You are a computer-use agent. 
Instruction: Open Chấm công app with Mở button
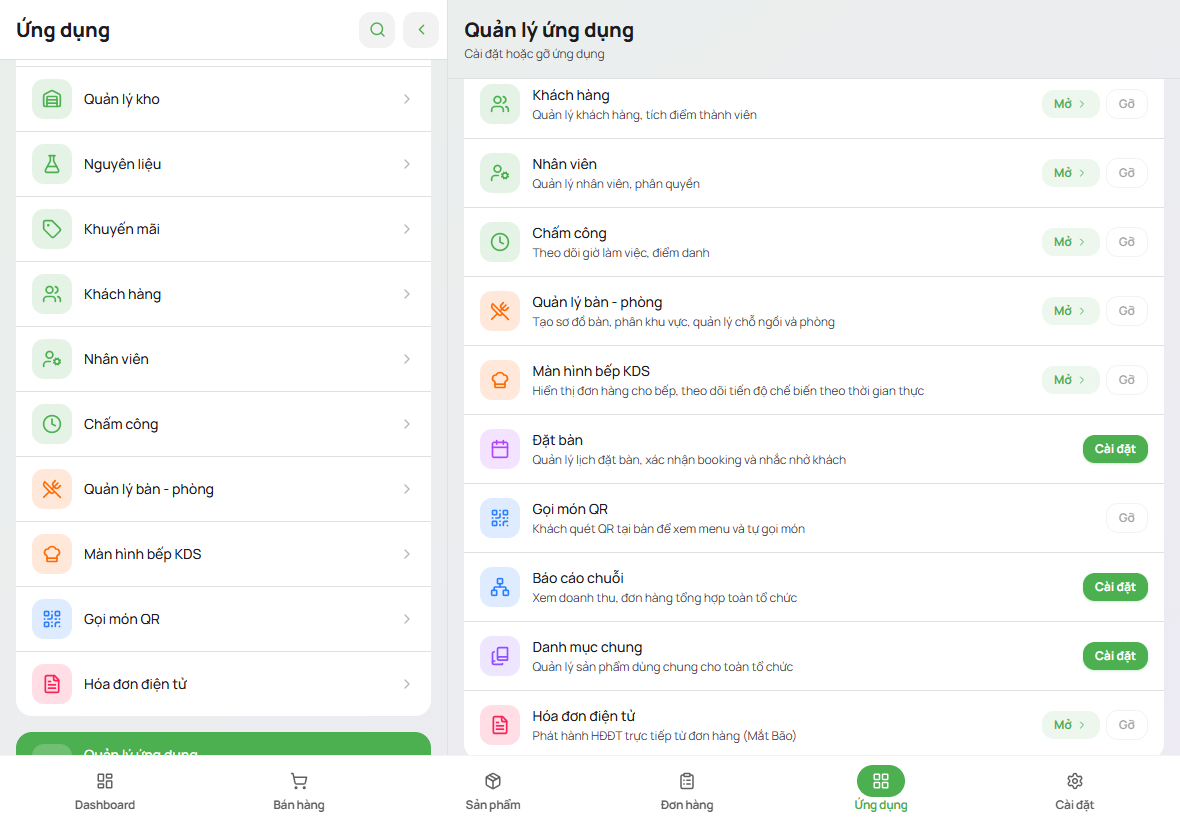1070,242
